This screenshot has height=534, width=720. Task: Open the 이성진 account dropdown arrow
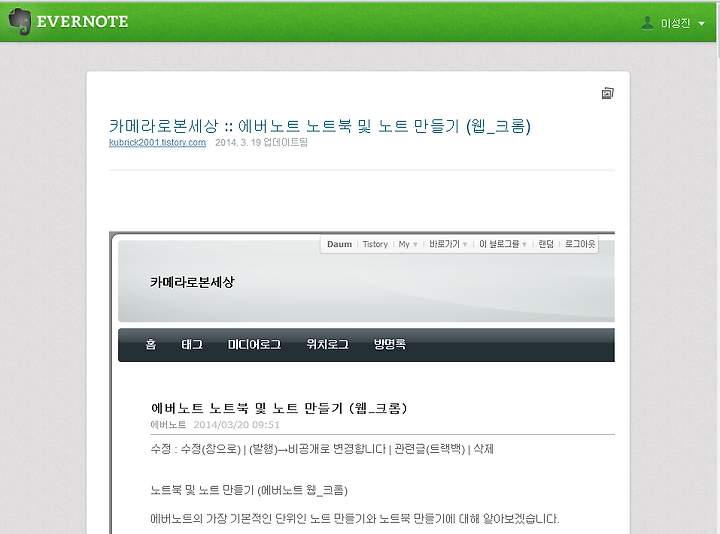coord(702,23)
